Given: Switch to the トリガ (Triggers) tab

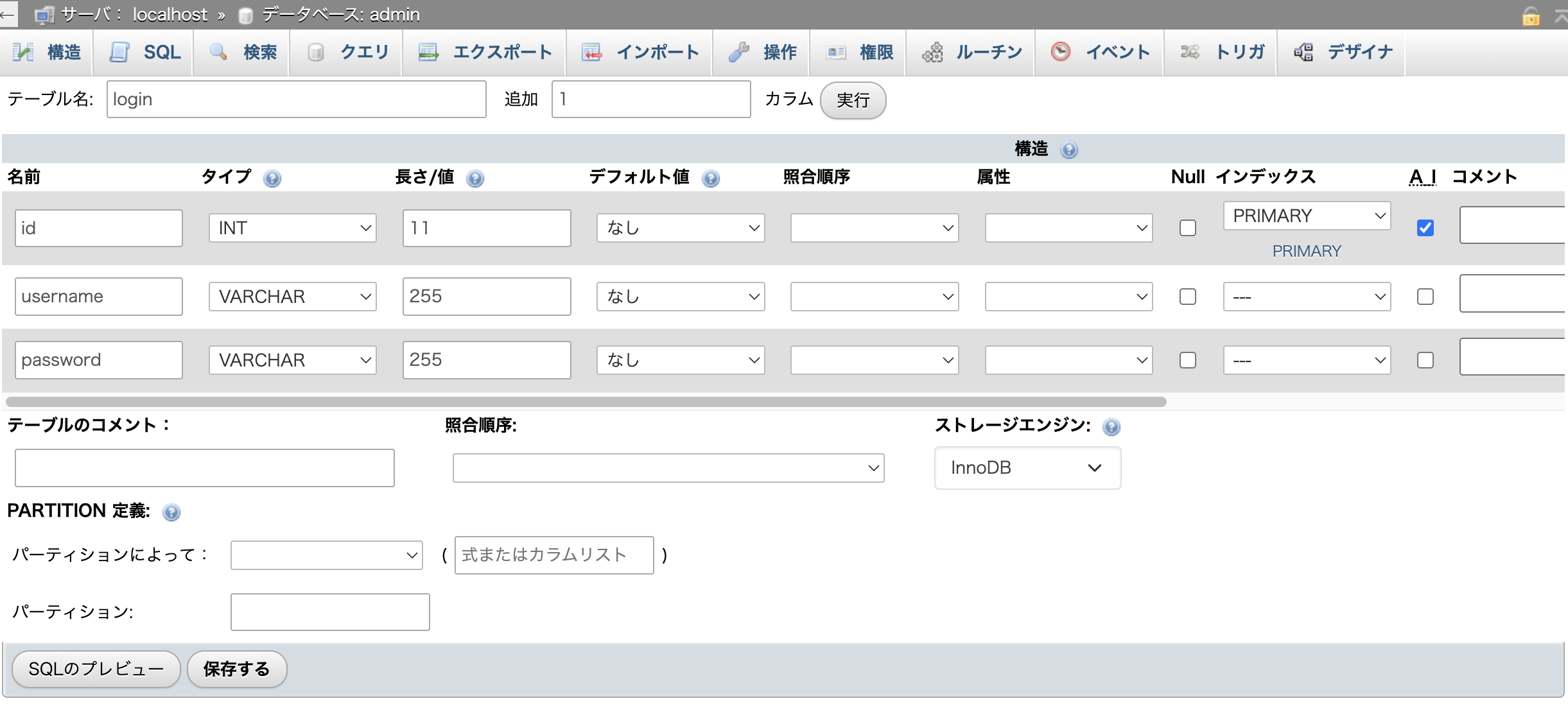Looking at the screenshot, I should click(x=1221, y=53).
